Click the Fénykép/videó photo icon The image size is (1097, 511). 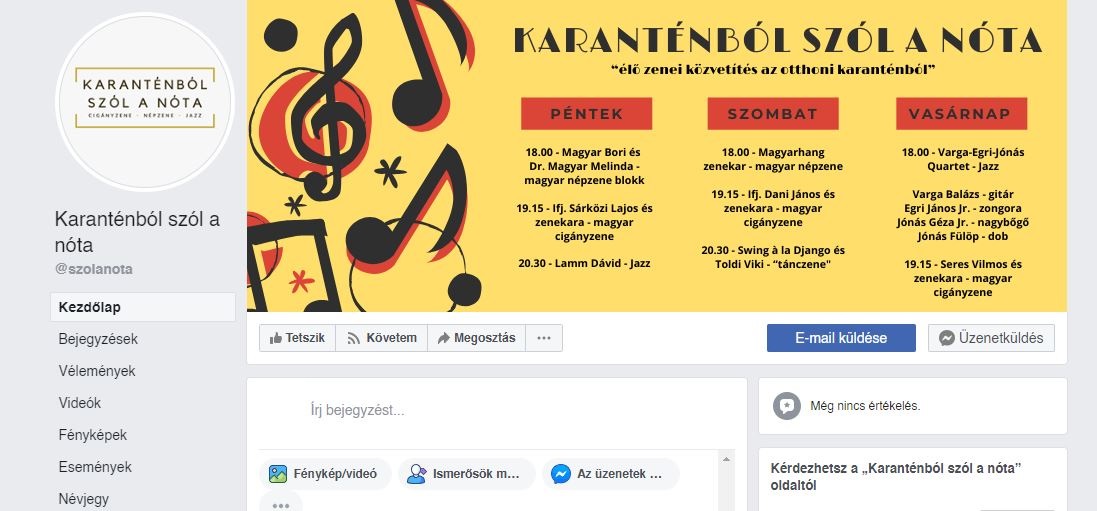[278, 474]
